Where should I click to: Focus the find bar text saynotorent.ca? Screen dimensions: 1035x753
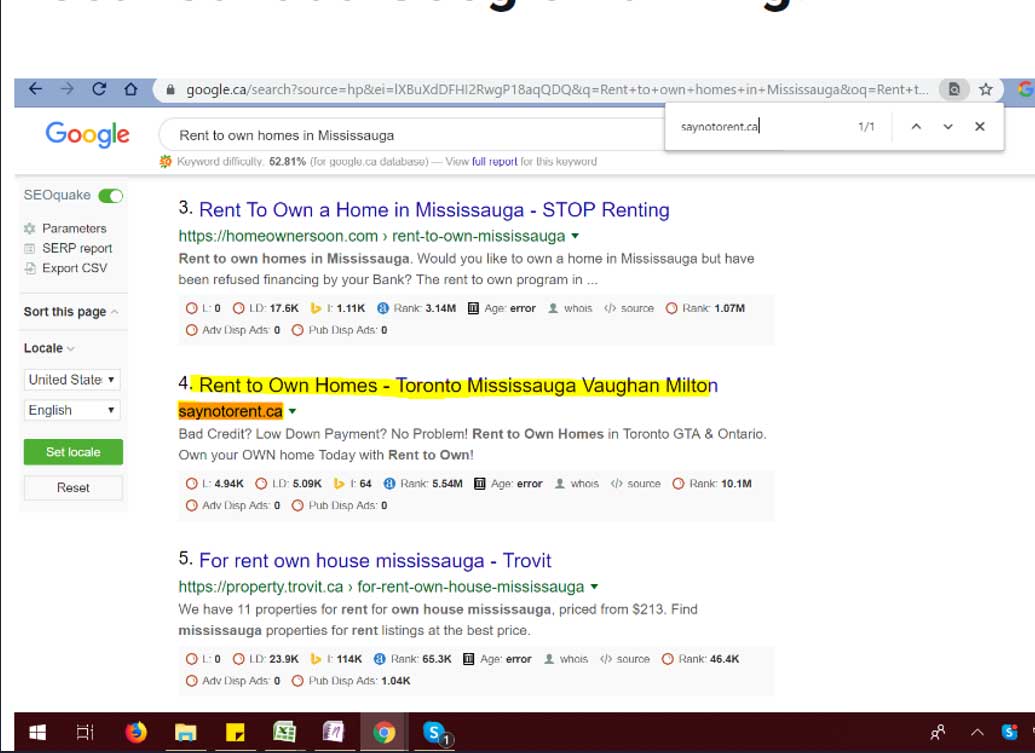coord(719,127)
